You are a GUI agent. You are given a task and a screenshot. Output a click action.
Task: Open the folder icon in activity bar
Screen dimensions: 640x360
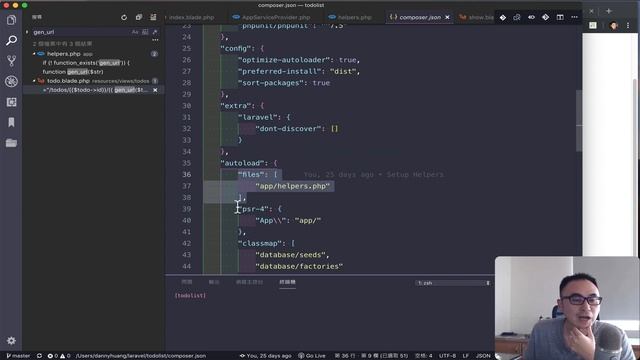pos(11,143)
